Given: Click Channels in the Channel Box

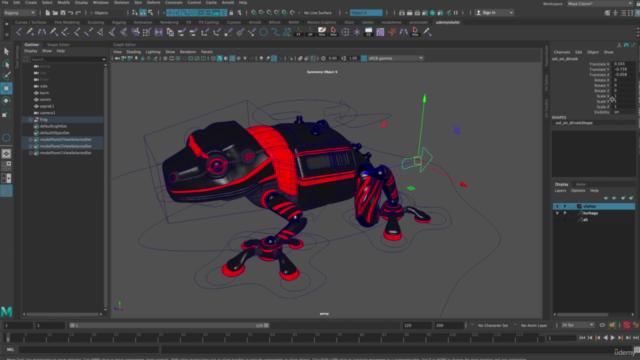Looking at the screenshot, I should [x=562, y=52].
